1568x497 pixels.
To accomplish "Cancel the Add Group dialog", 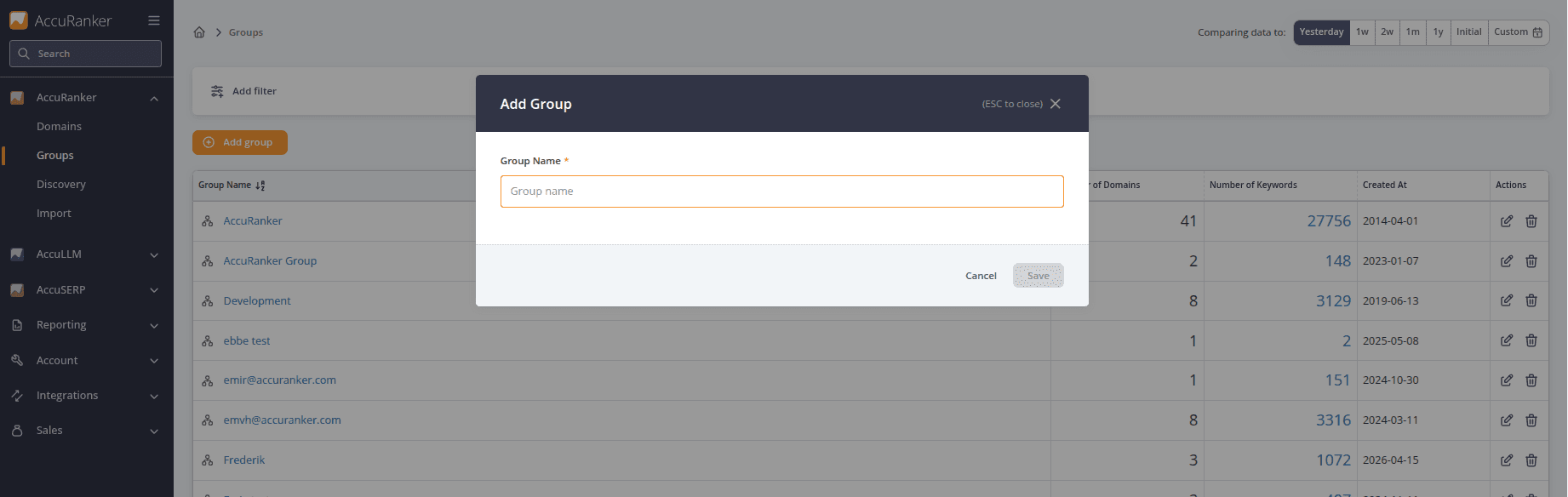I will click(x=981, y=276).
